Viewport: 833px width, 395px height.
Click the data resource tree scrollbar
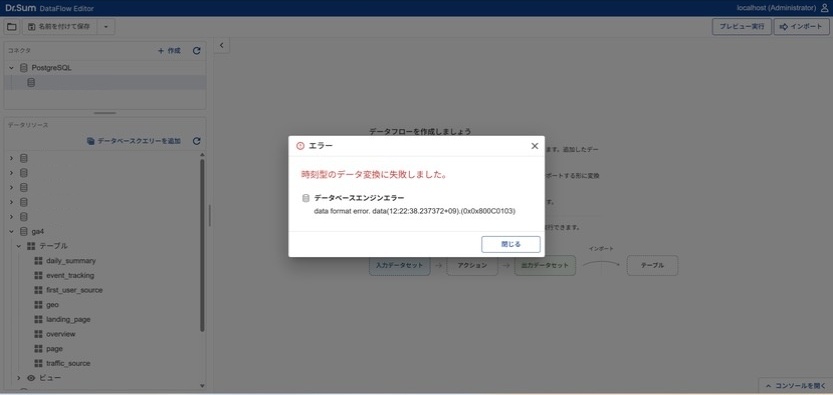click(202, 245)
